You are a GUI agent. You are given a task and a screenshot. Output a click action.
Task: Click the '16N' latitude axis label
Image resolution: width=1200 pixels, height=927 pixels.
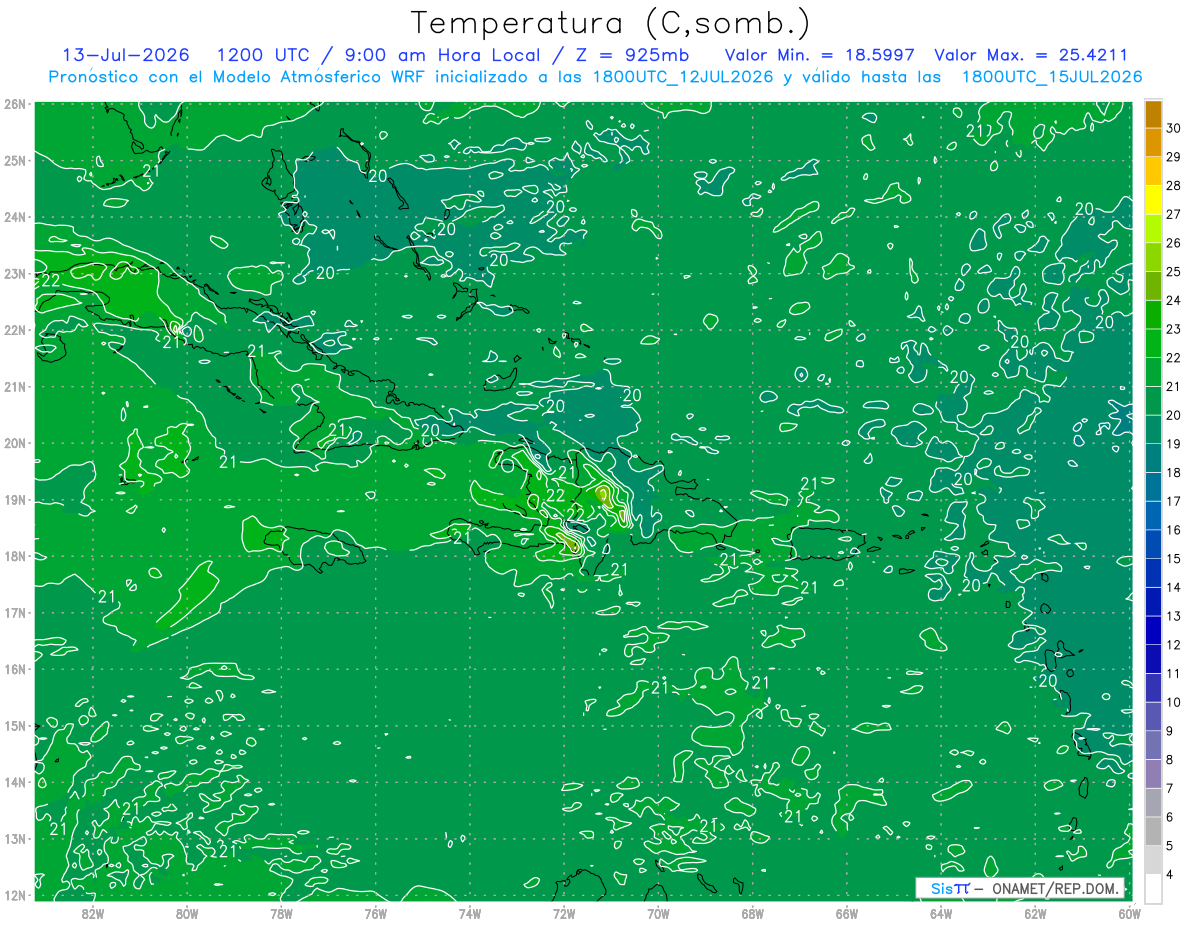coord(16,669)
